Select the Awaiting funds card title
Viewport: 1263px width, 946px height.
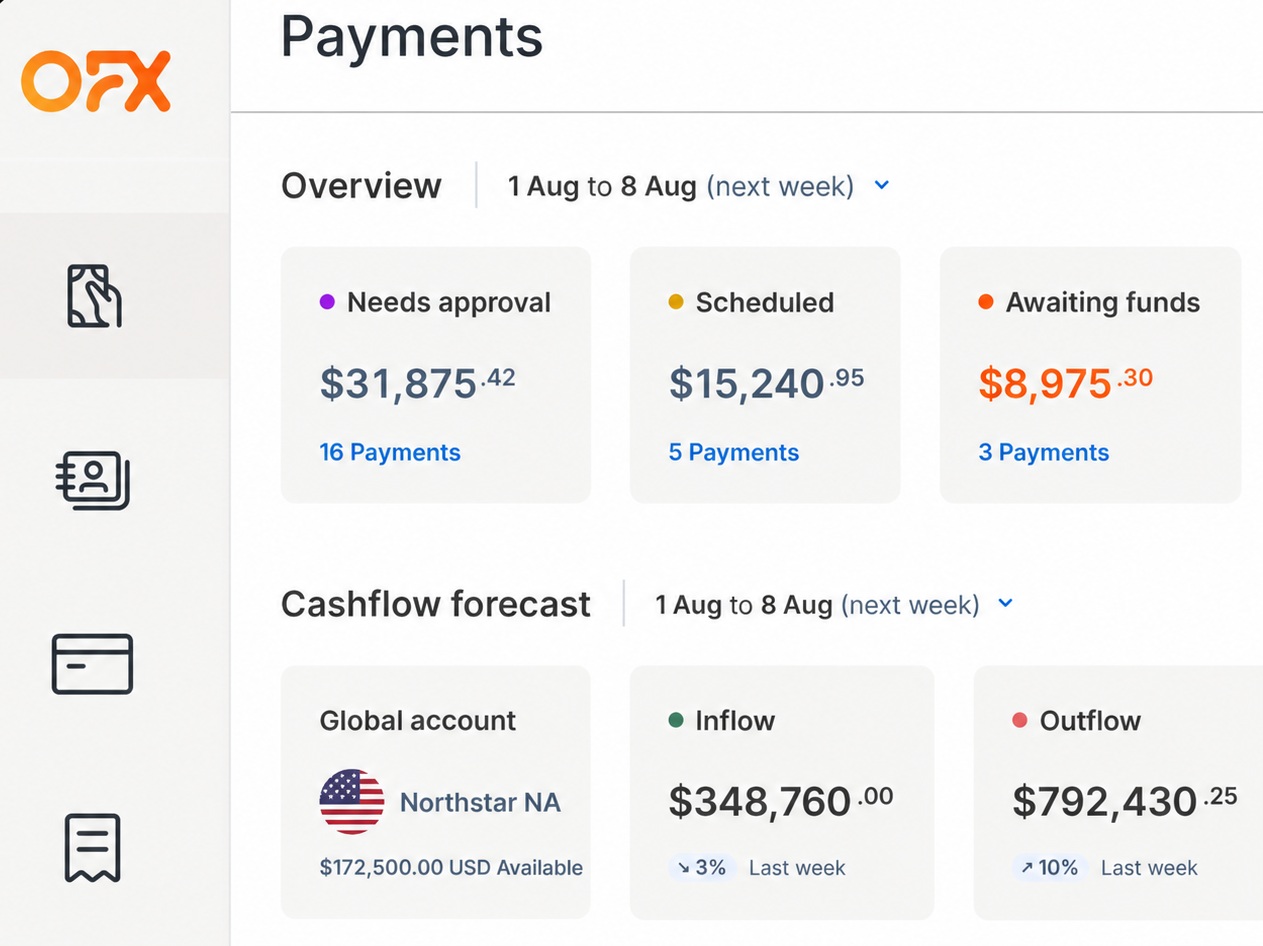click(x=1103, y=302)
